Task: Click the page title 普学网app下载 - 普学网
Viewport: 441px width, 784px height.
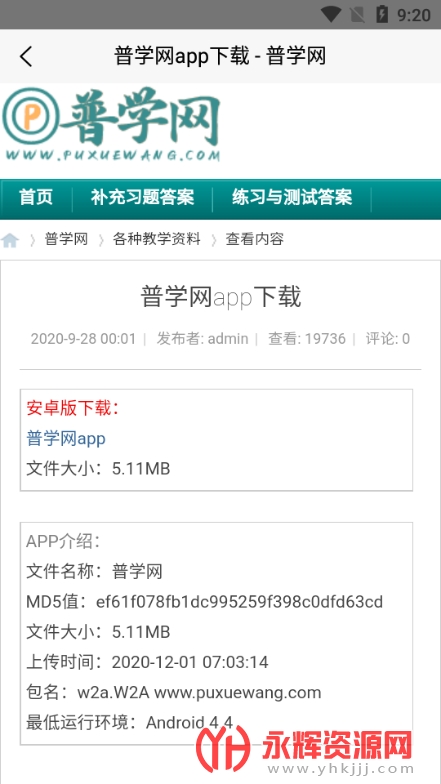Action: 220,56
